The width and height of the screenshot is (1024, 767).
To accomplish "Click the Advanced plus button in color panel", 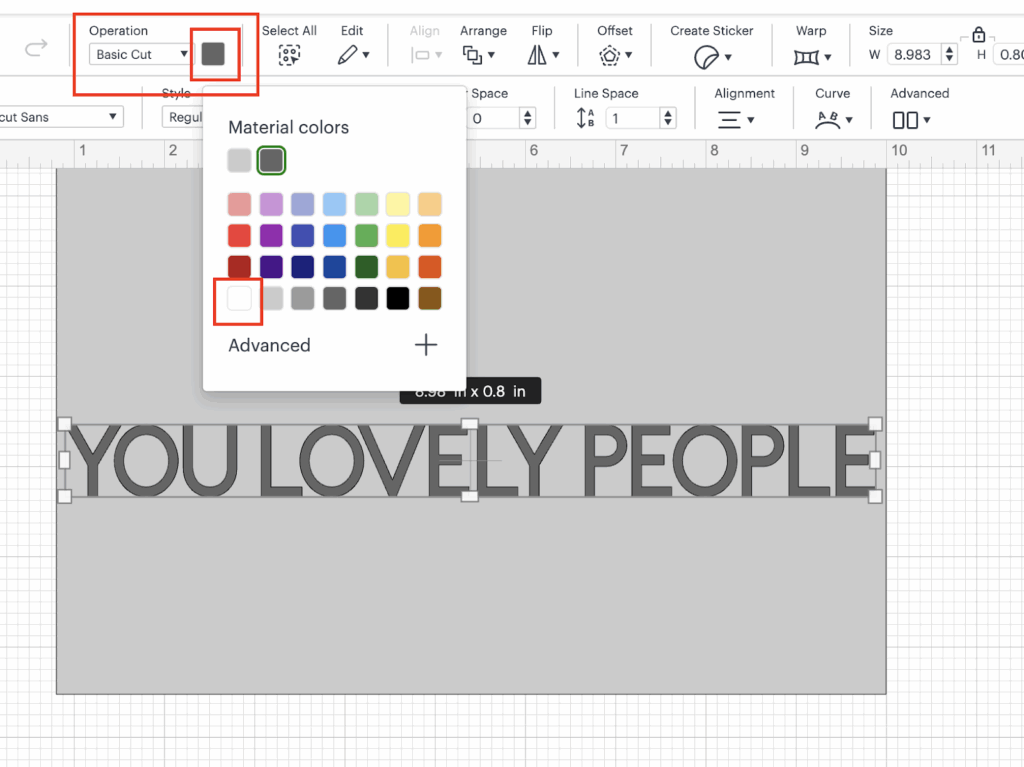I will pos(426,345).
